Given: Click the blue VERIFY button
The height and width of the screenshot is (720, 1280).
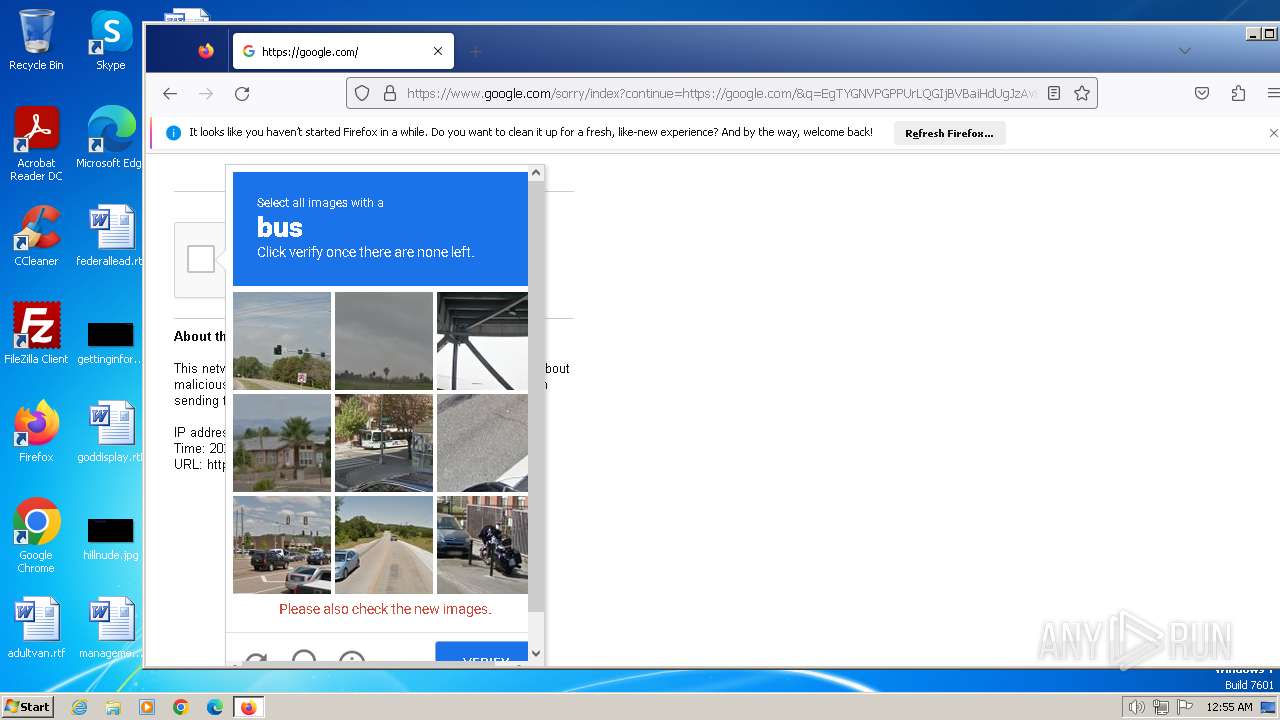Looking at the screenshot, I should (482, 654).
